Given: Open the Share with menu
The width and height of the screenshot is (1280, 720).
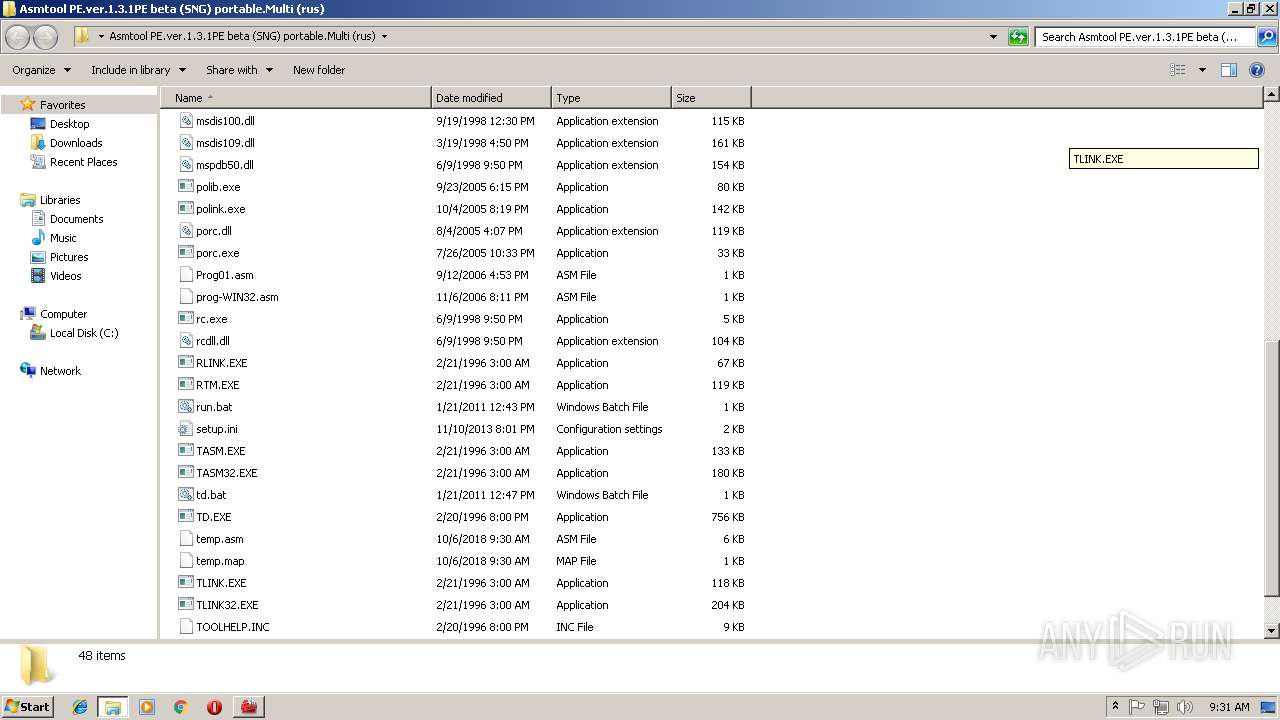Looking at the screenshot, I should pyautogui.click(x=239, y=70).
